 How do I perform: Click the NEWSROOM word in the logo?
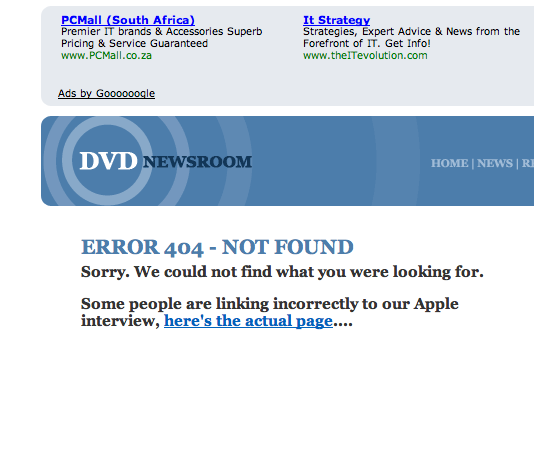point(197,162)
